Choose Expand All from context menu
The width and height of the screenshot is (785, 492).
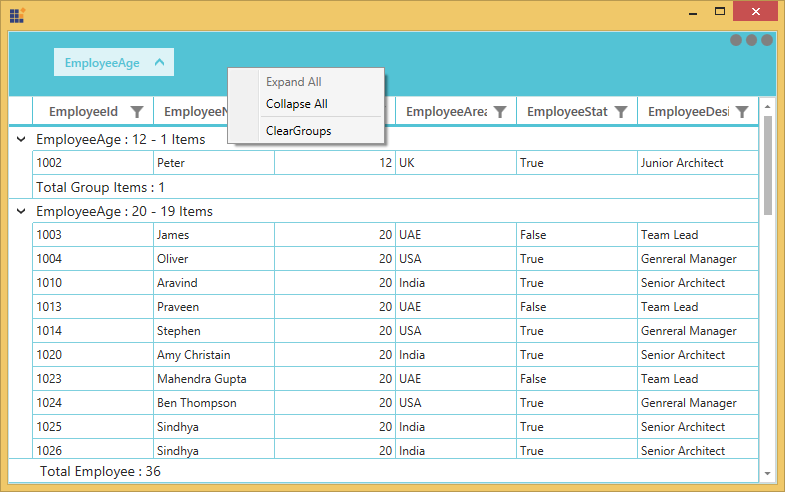pyautogui.click(x=294, y=82)
